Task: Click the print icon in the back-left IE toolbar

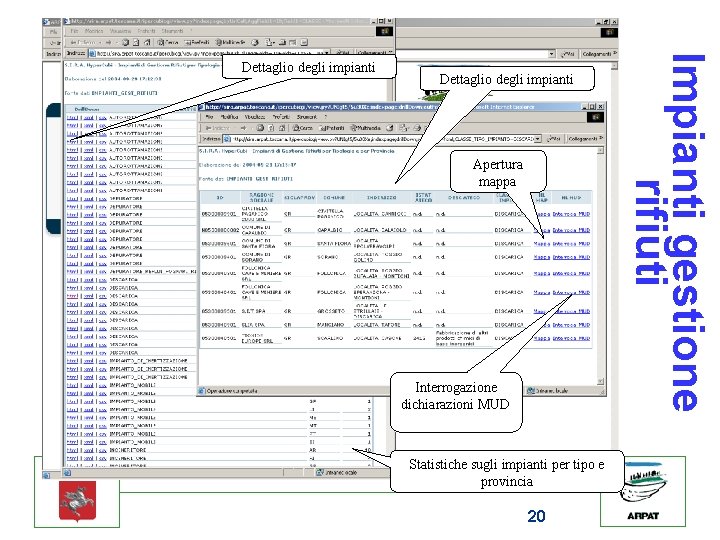Action: (x=282, y=42)
